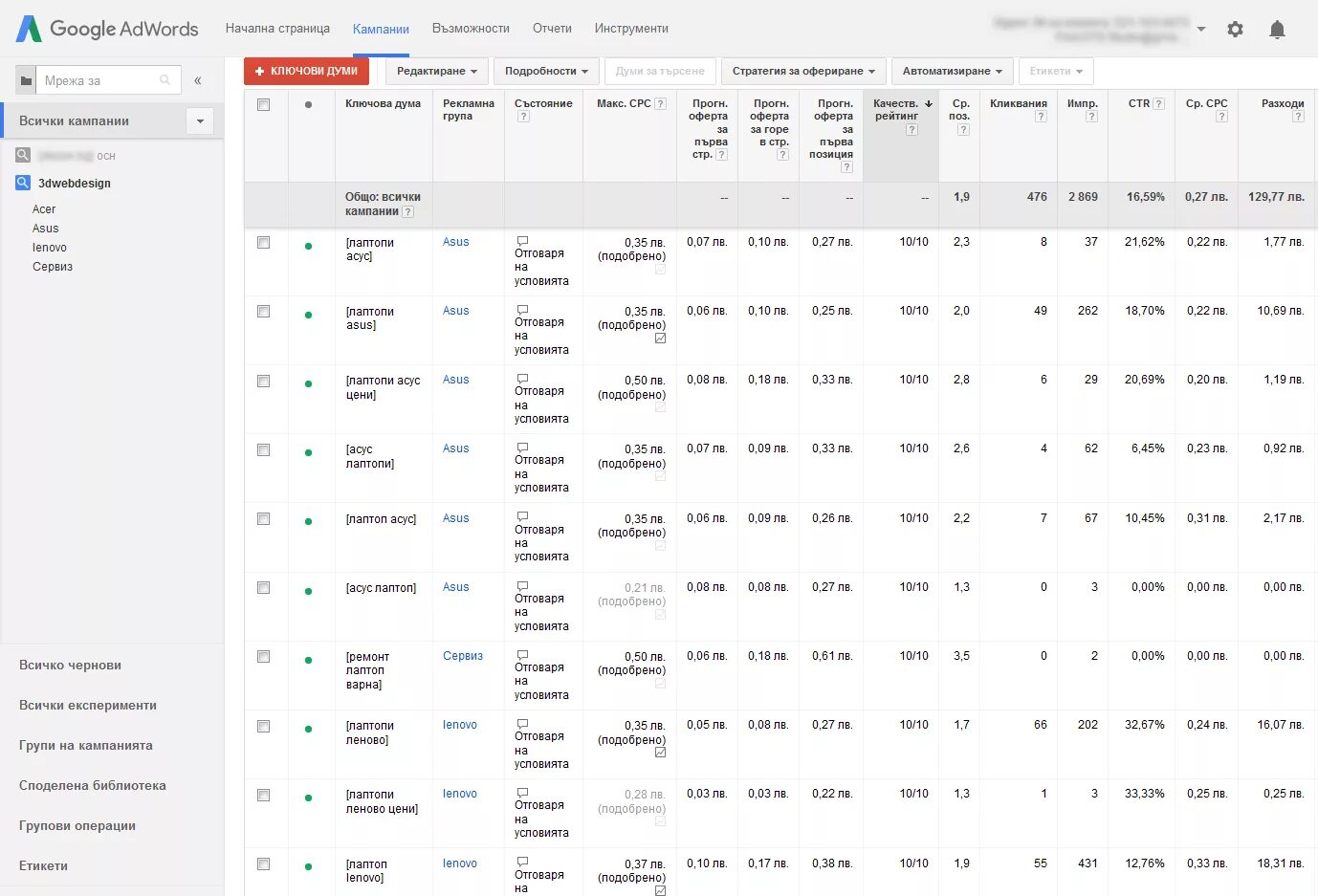Collapse sidebar with double chevron icon
Viewport: 1318px width, 896px height.
198,80
